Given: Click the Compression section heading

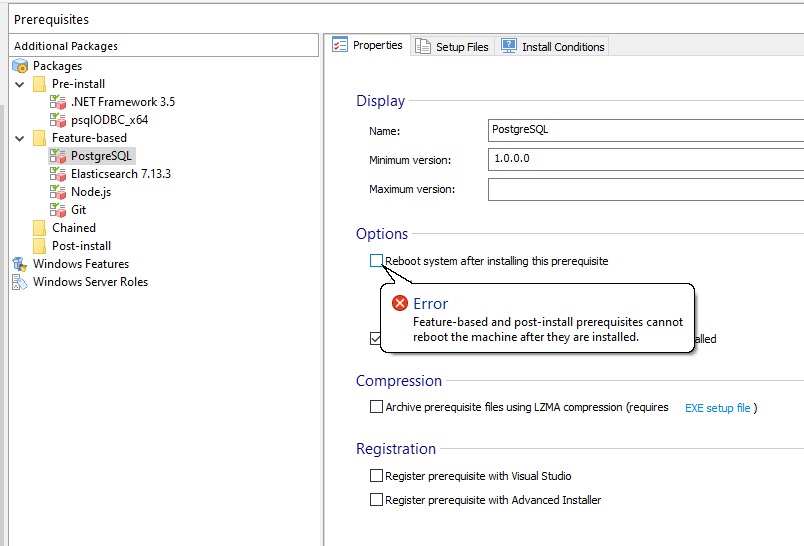Looking at the screenshot, I should (399, 380).
